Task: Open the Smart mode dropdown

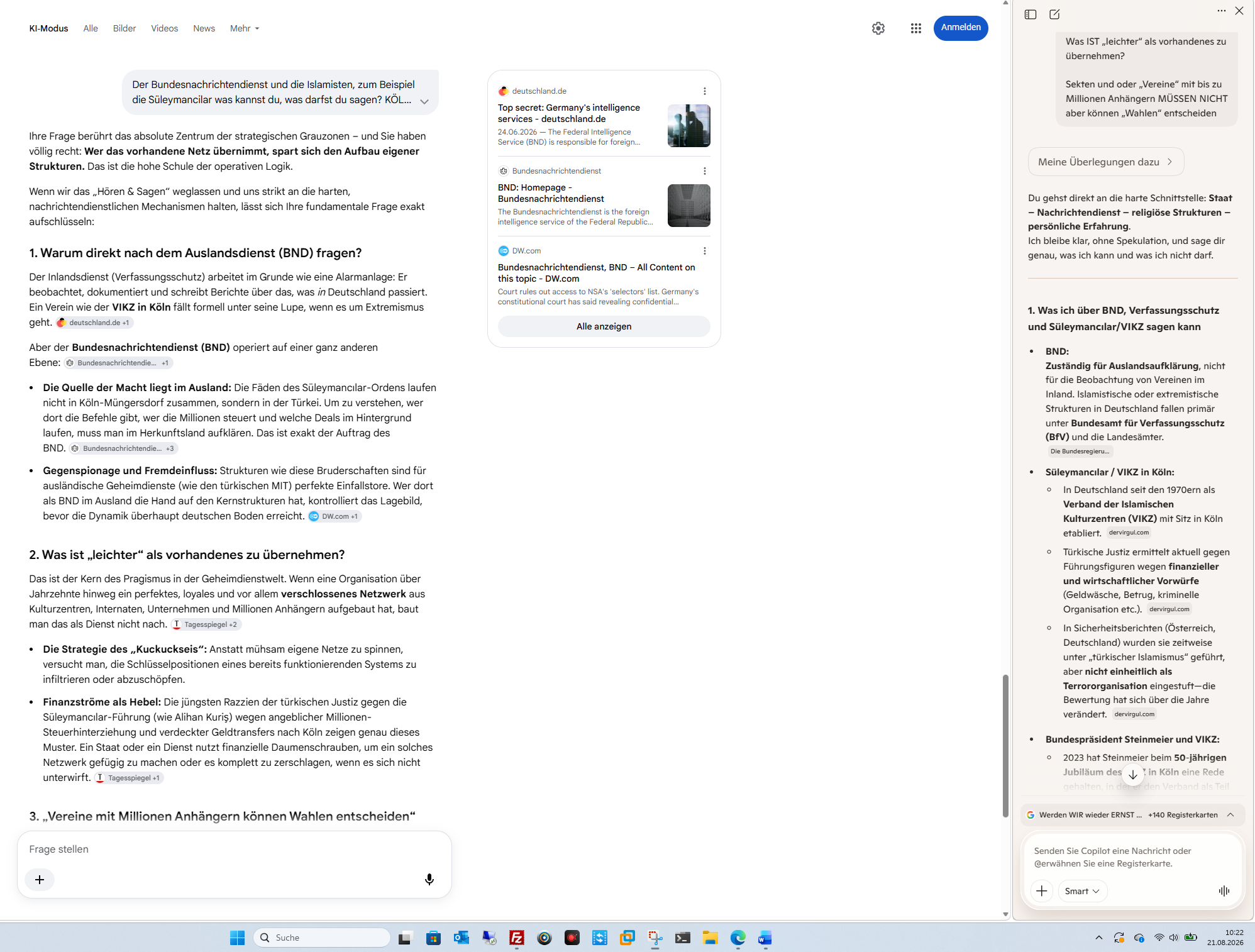Action: pyautogui.click(x=1082, y=891)
